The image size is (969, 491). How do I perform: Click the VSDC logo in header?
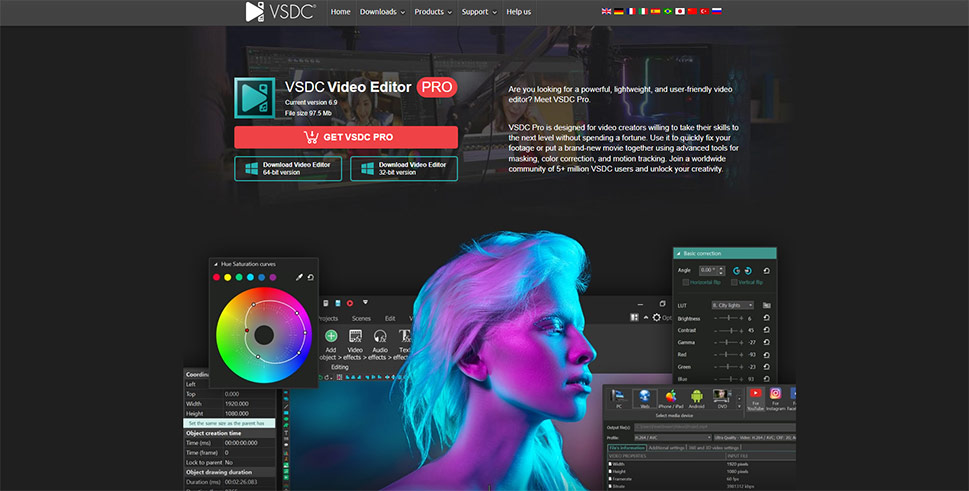click(281, 12)
